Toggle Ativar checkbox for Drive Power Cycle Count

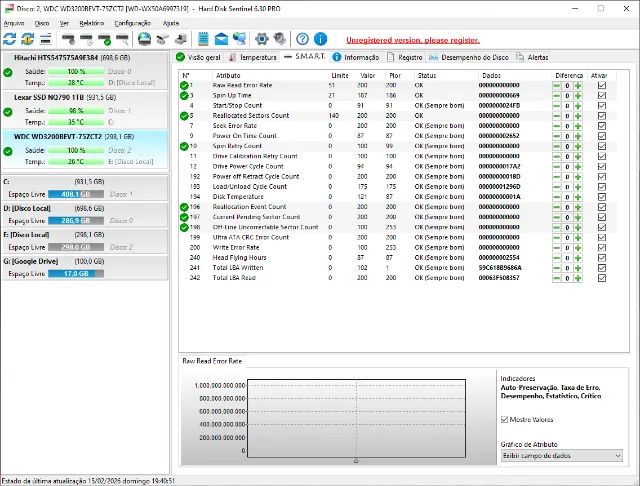602,166
